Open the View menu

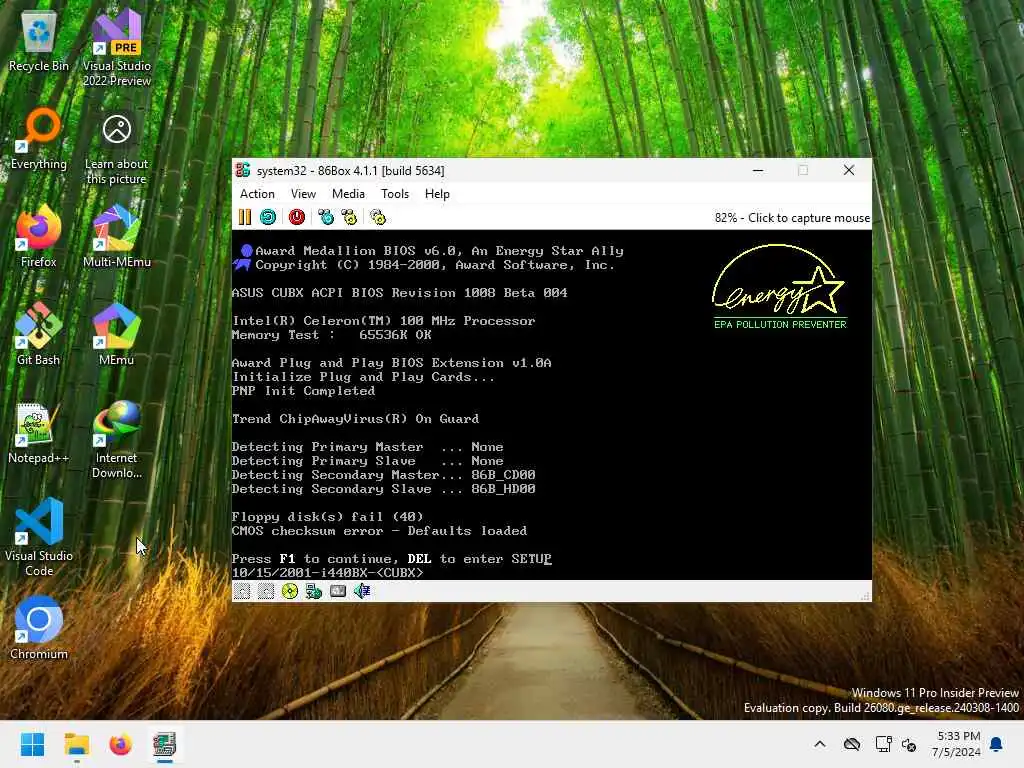[x=303, y=194]
